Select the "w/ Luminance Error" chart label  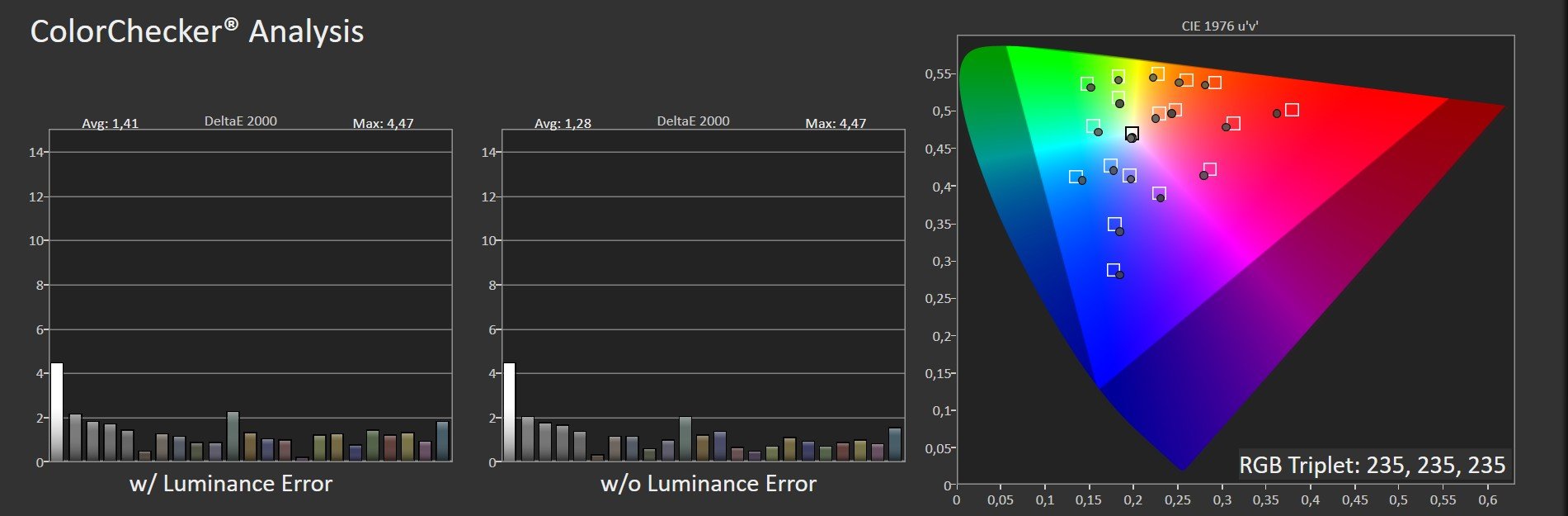coord(231,484)
